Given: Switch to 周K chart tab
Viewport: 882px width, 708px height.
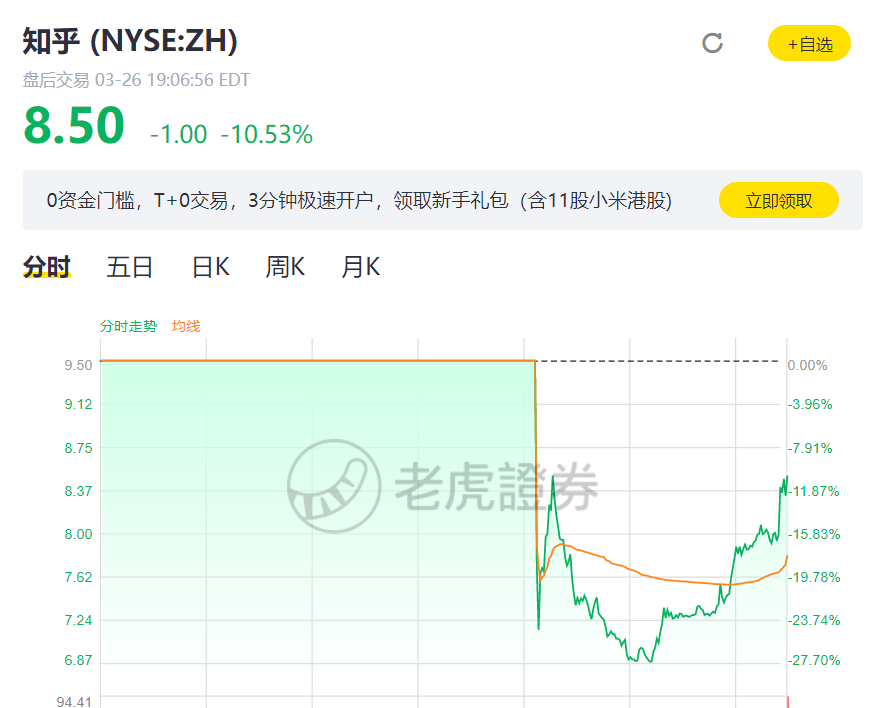Looking at the screenshot, I should 285,267.
